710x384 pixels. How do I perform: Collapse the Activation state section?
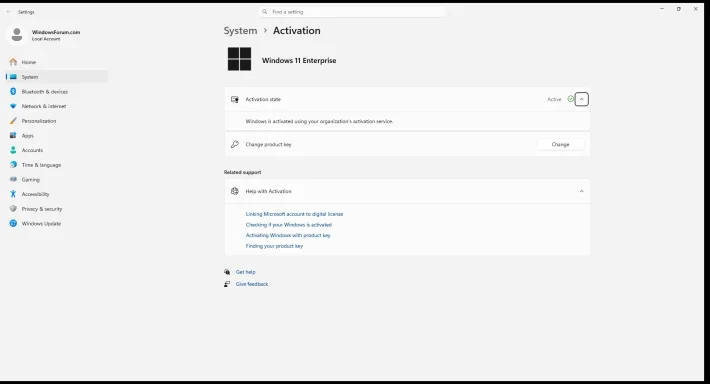[x=581, y=99]
